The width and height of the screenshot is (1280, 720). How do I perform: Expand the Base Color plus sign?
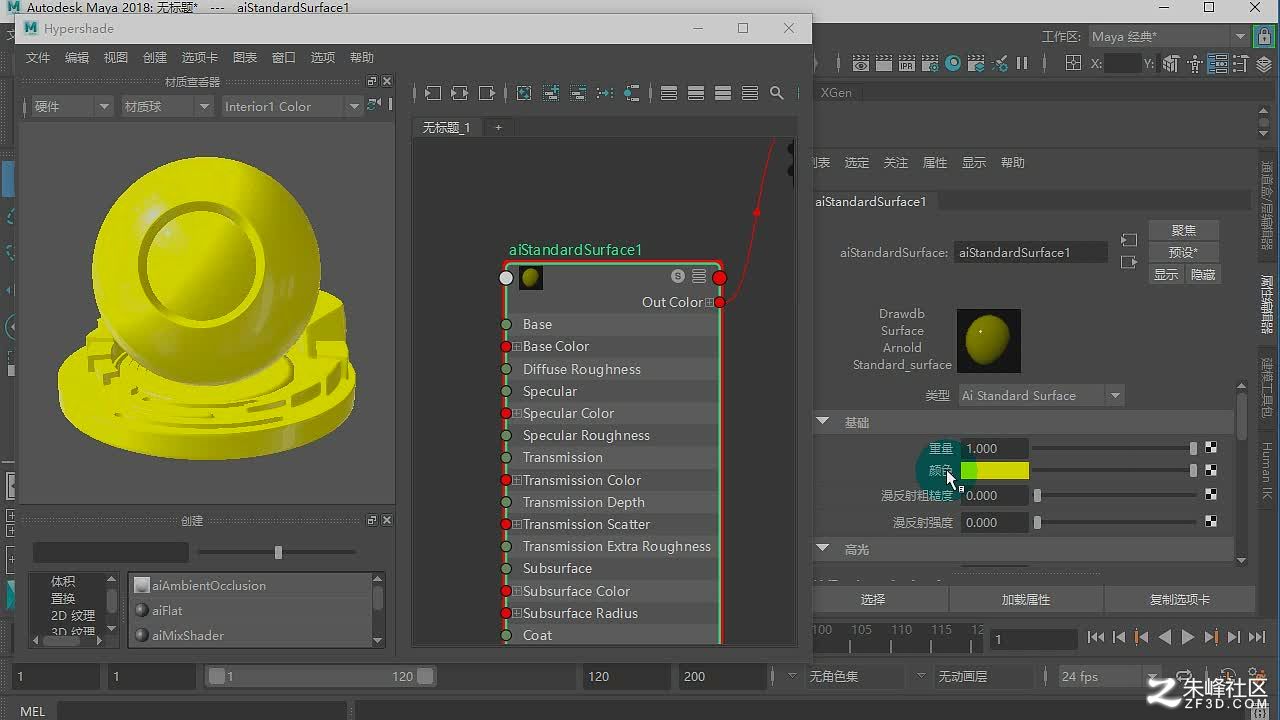(517, 347)
